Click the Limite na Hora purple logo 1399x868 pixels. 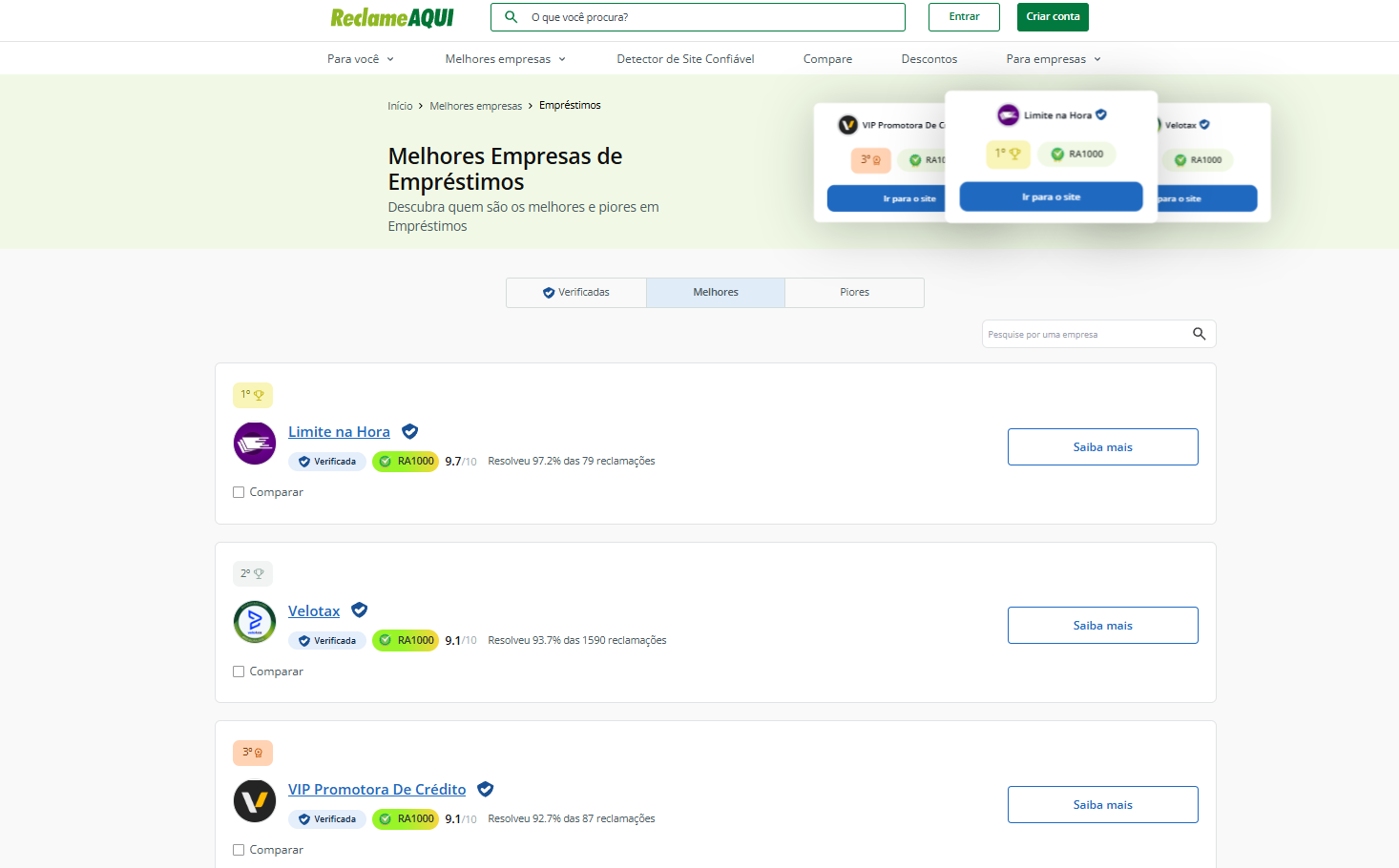click(x=255, y=444)
